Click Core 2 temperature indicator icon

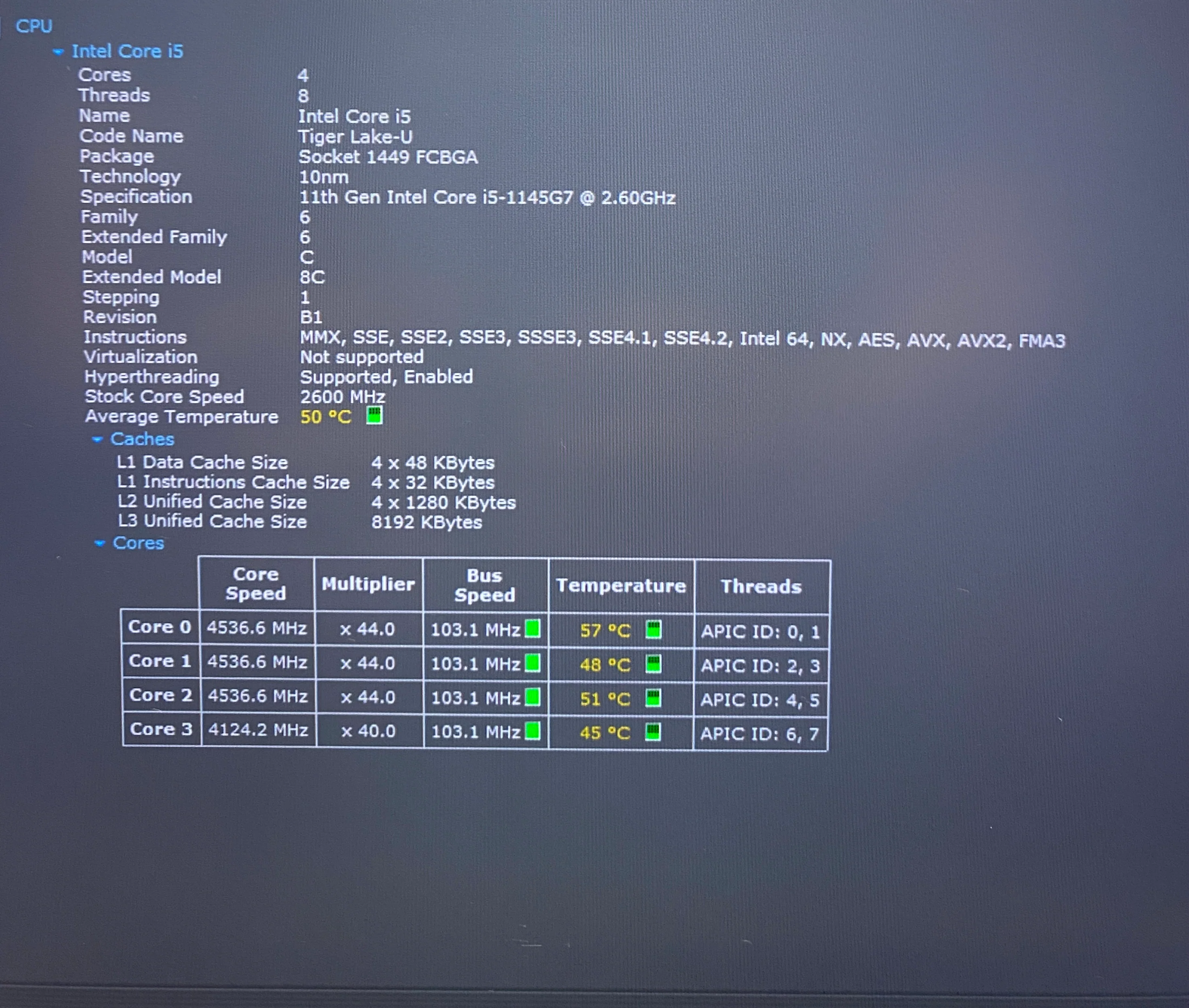click(x=653, y=698)
